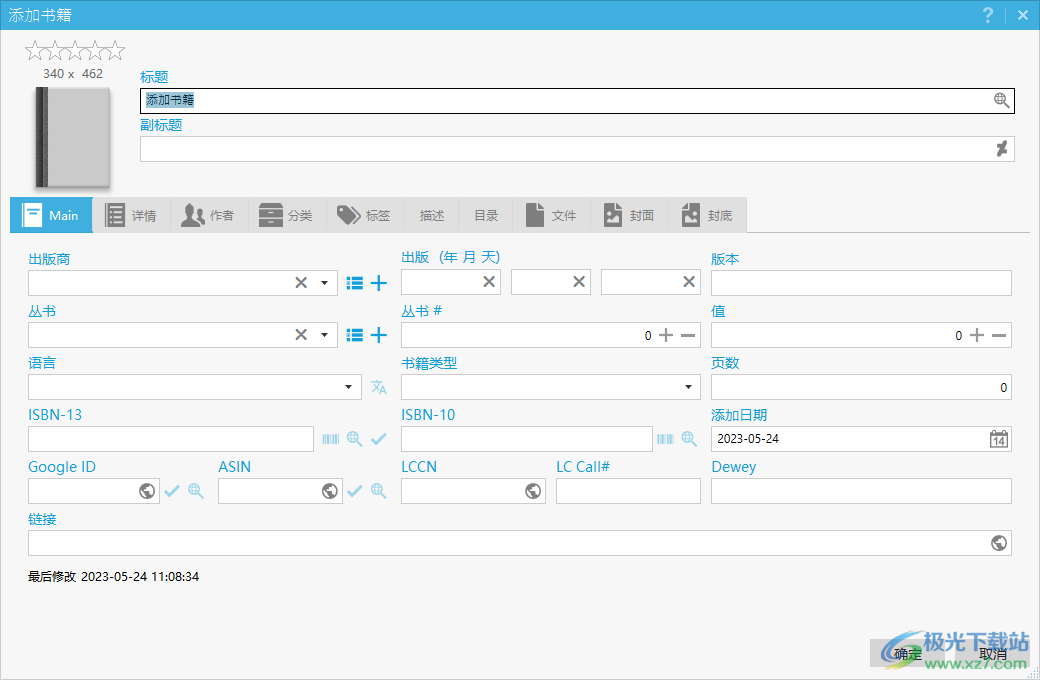Image resolution: width=1040 pixels, height=680 pixels.
Task: Set rating to three stars
Action: point(75,50)
